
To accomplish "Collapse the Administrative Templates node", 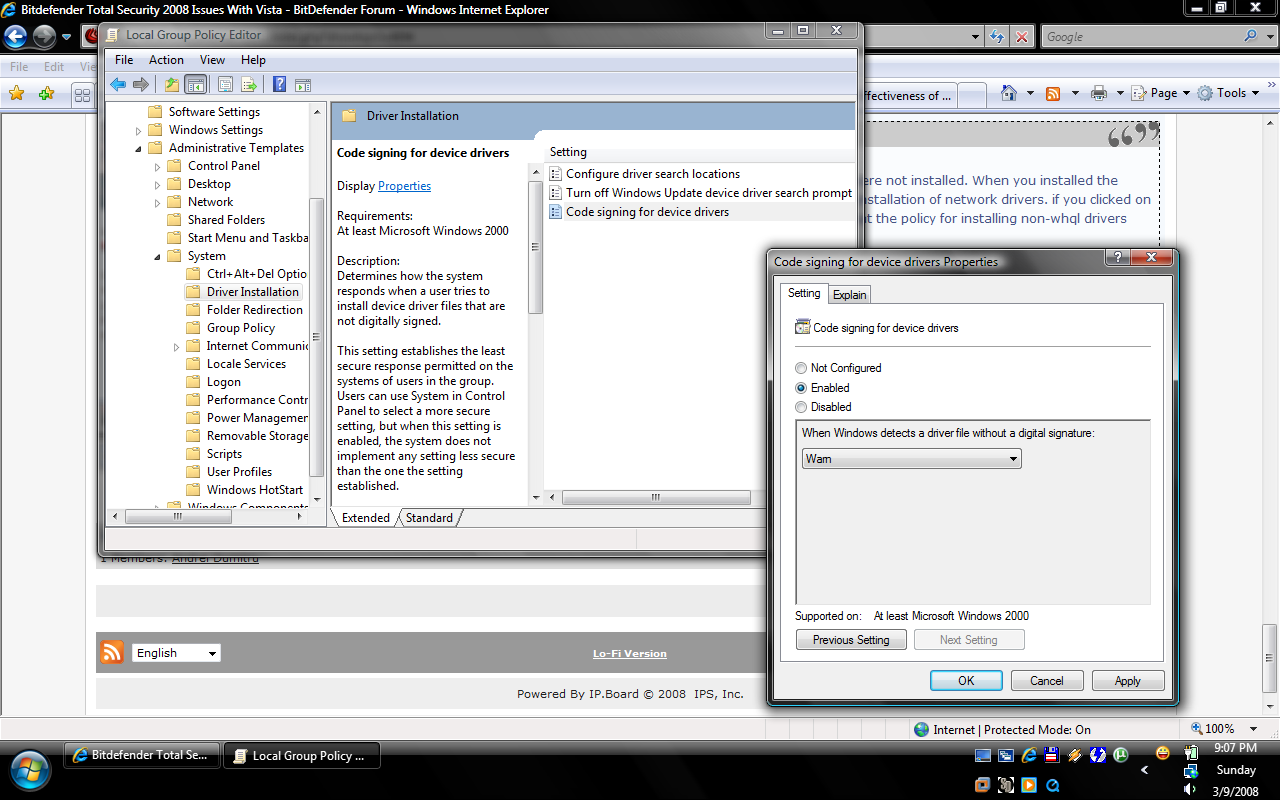I will [x=138, y=149].
